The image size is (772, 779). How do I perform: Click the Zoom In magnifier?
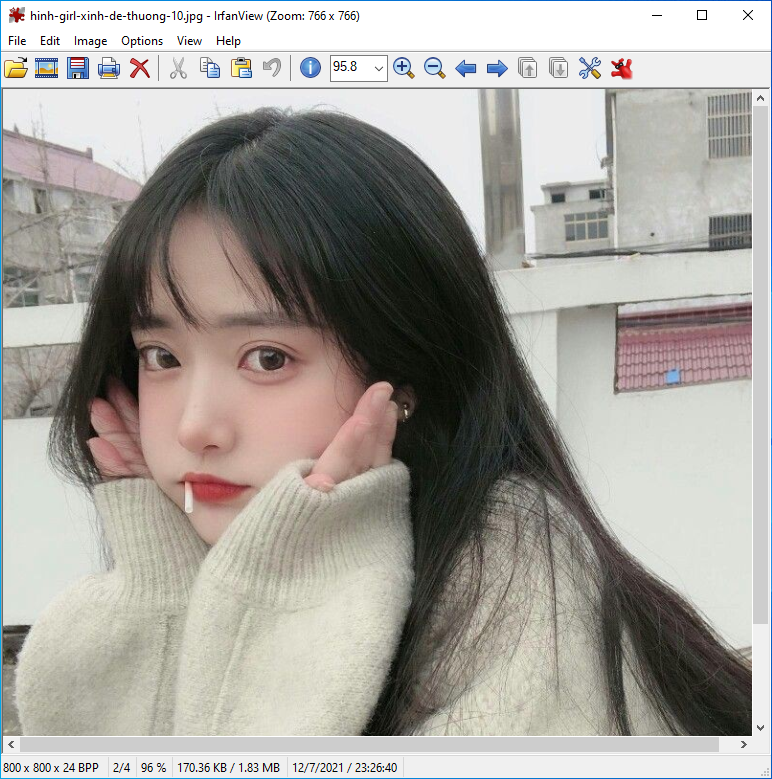pos(403,68)
